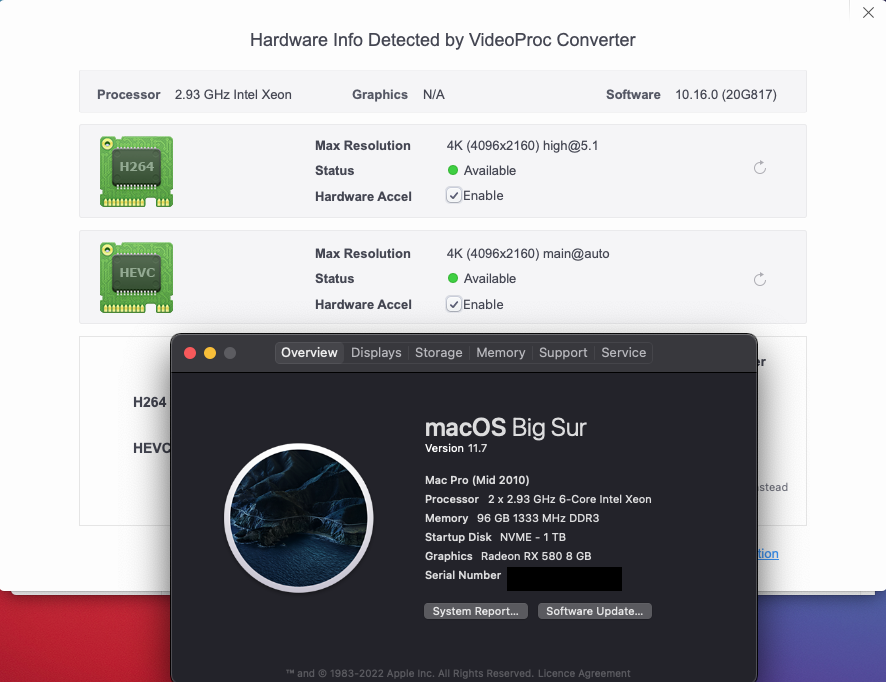Close the Hardware Info dialog
Screen dimensions: 886x682
pos(868,12)
